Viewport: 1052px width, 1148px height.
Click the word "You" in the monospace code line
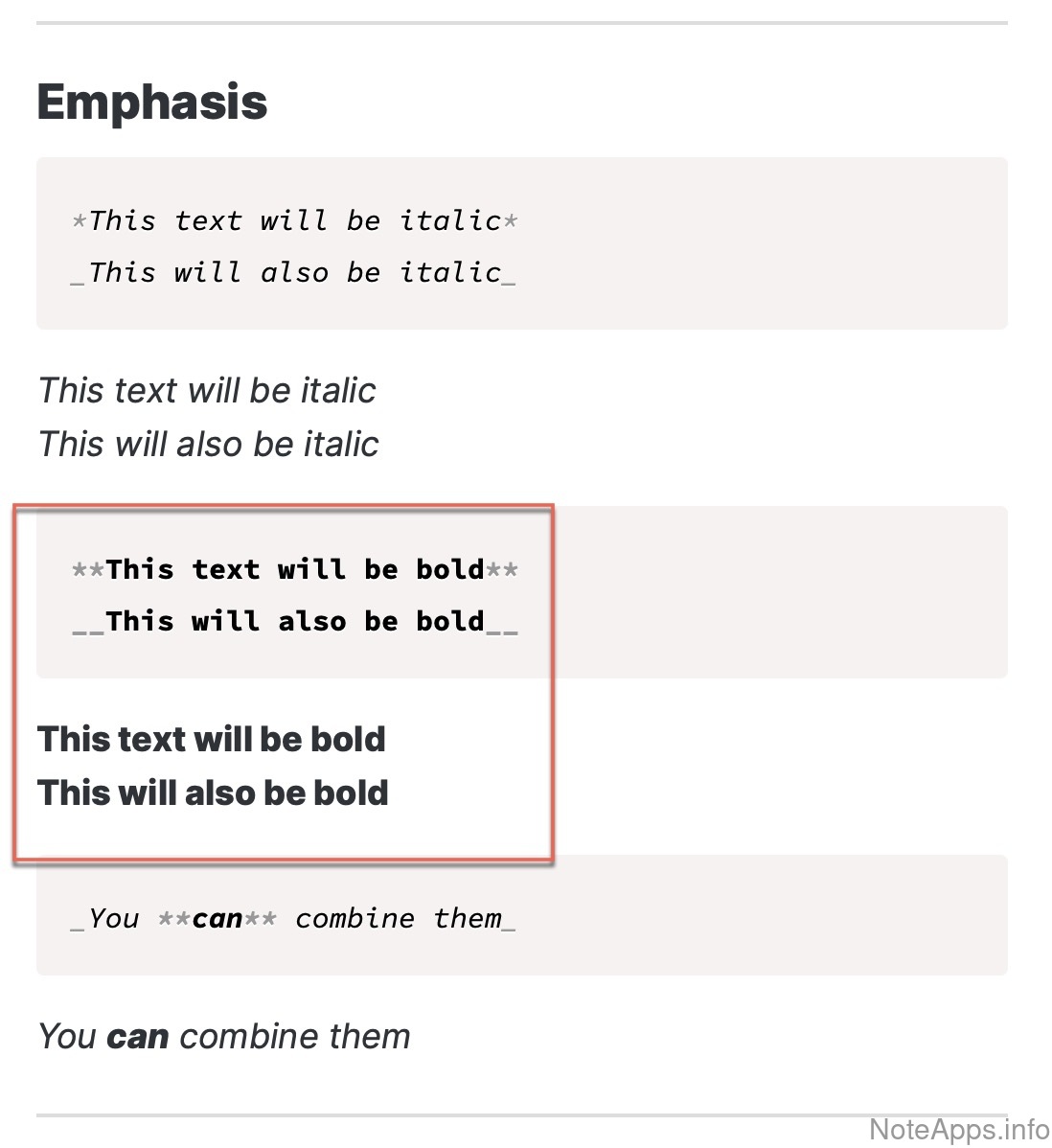113,919
